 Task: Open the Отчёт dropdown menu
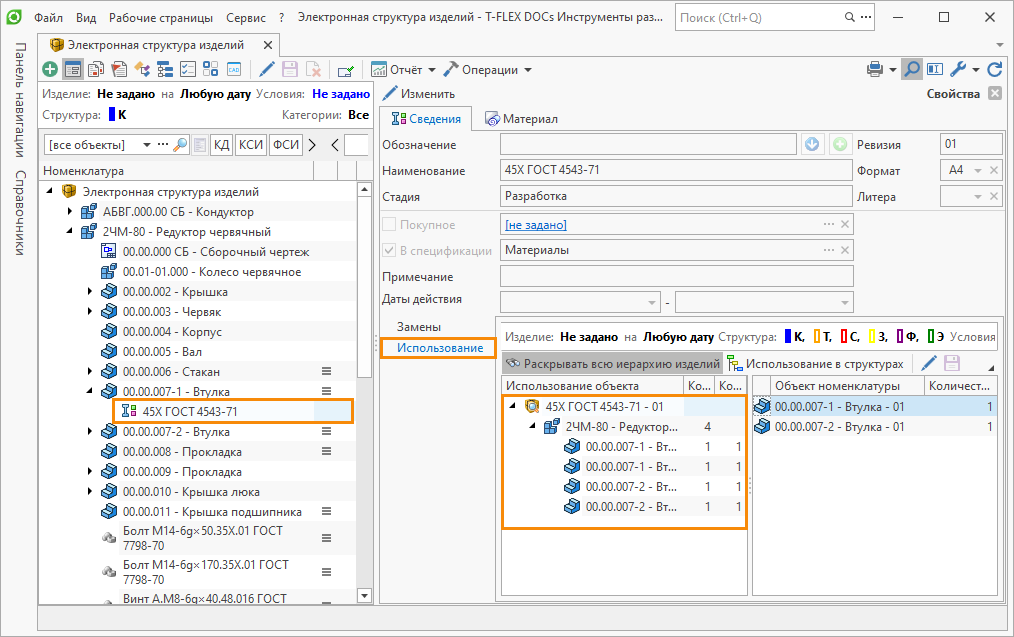(x=403, y=70)
